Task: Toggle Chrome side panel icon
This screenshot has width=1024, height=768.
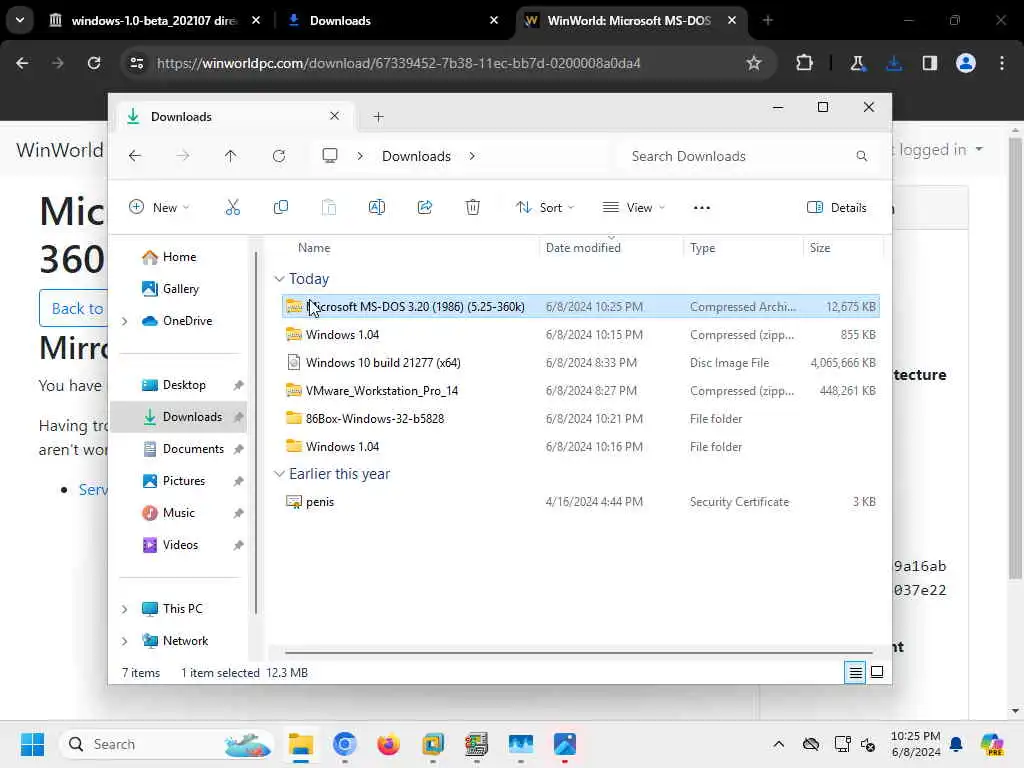Action: click(929, 63)
